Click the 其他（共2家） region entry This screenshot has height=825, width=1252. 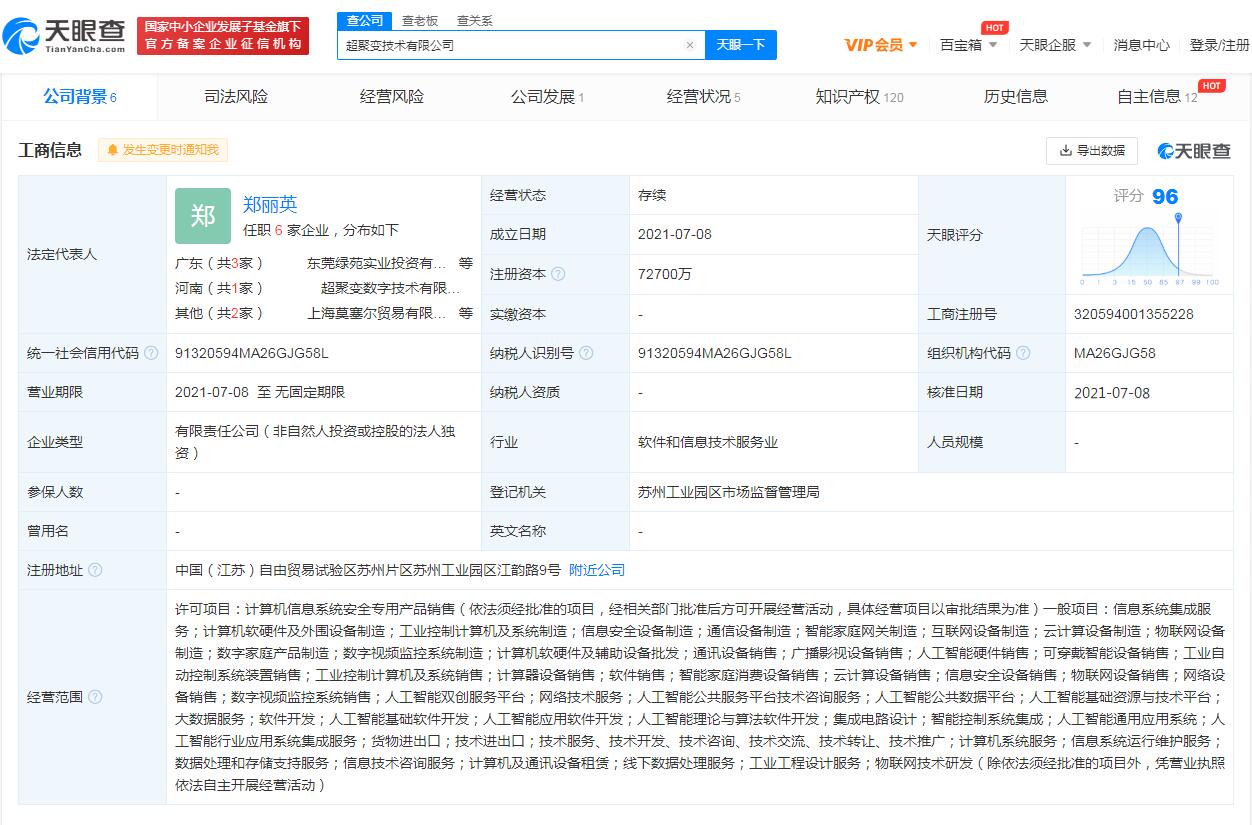tap(220, 313)
